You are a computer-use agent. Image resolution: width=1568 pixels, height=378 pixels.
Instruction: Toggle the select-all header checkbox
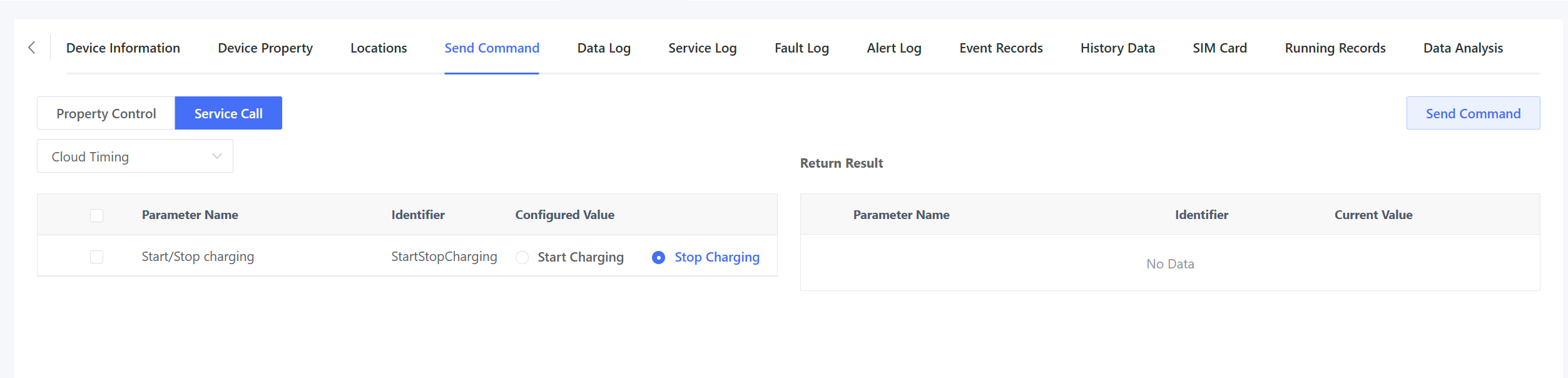(96, 215)
